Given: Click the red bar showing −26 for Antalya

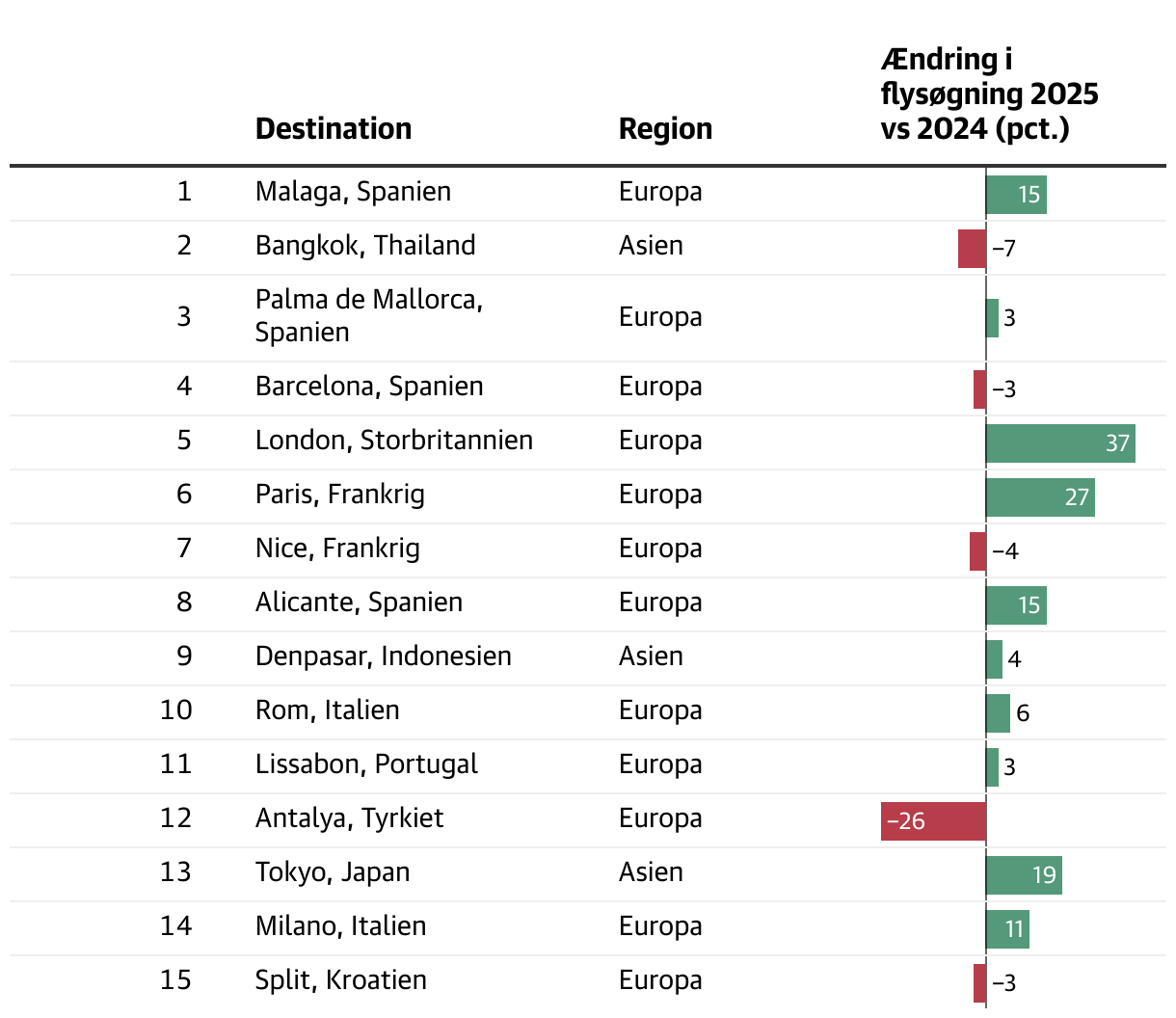Looking at the screenshot, I should pos(932,821).
